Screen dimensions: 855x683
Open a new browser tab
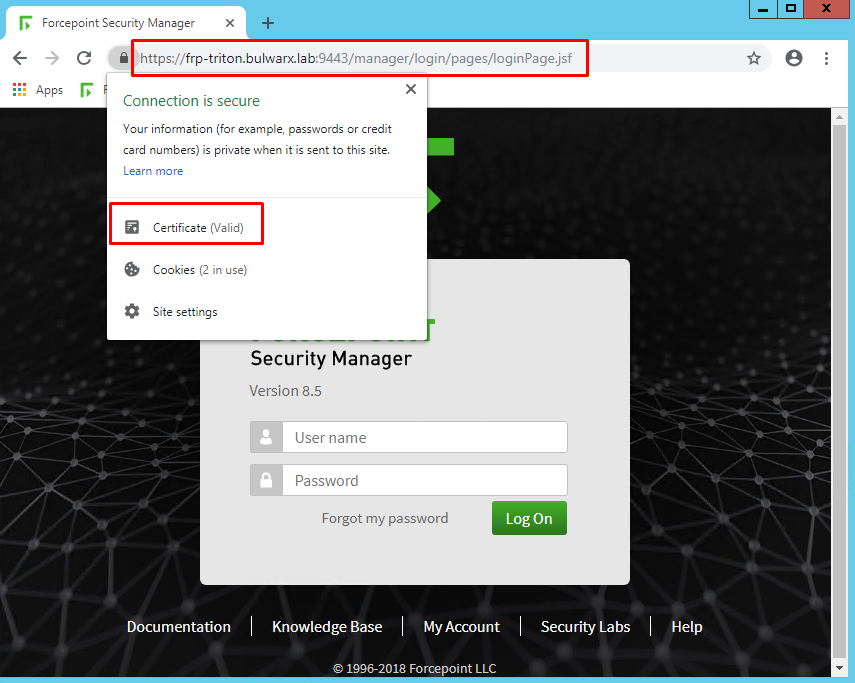tap(268, 23)
